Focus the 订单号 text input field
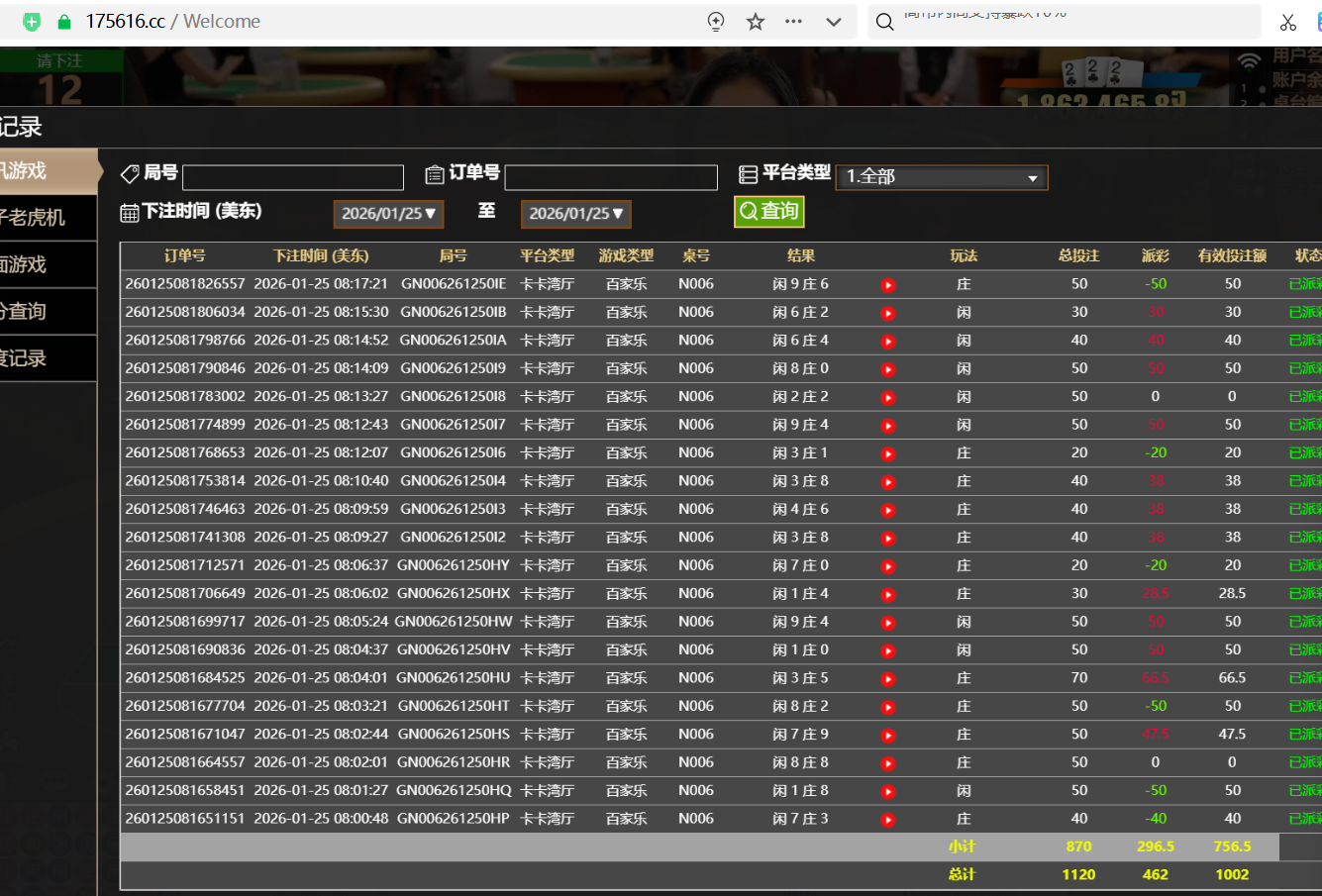This screenshot has width=1322, height=896. click(x=611, y=177)
